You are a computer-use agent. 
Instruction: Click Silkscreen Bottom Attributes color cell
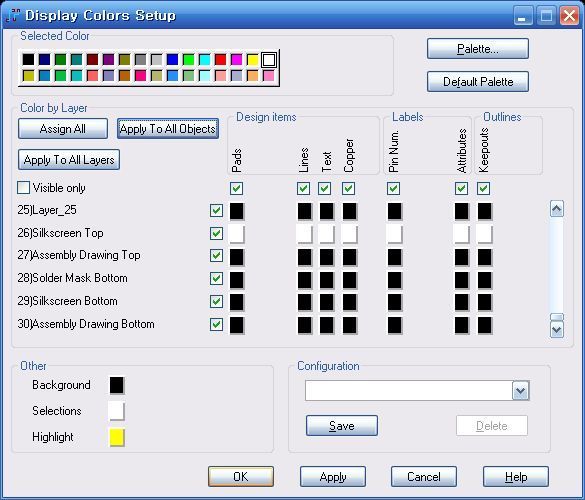click(x=462, y=303)
